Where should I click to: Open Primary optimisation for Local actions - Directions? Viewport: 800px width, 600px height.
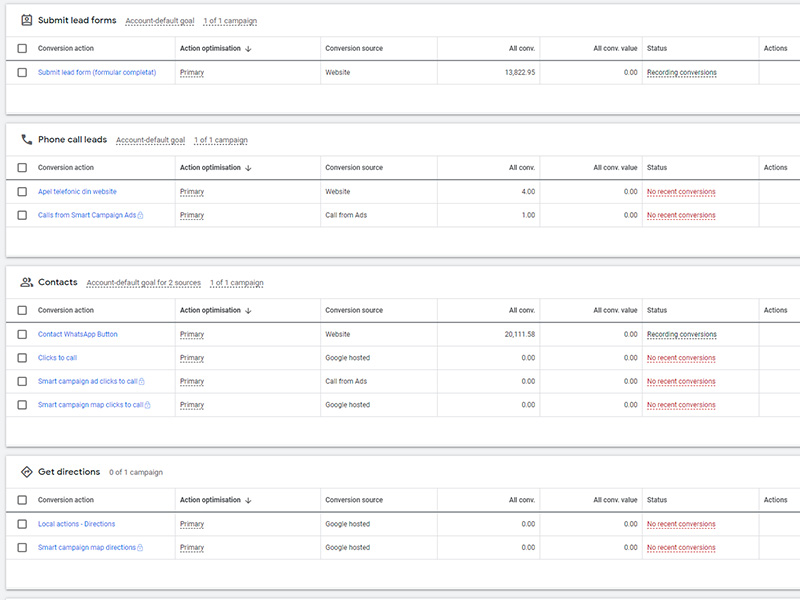click(192, 524)
